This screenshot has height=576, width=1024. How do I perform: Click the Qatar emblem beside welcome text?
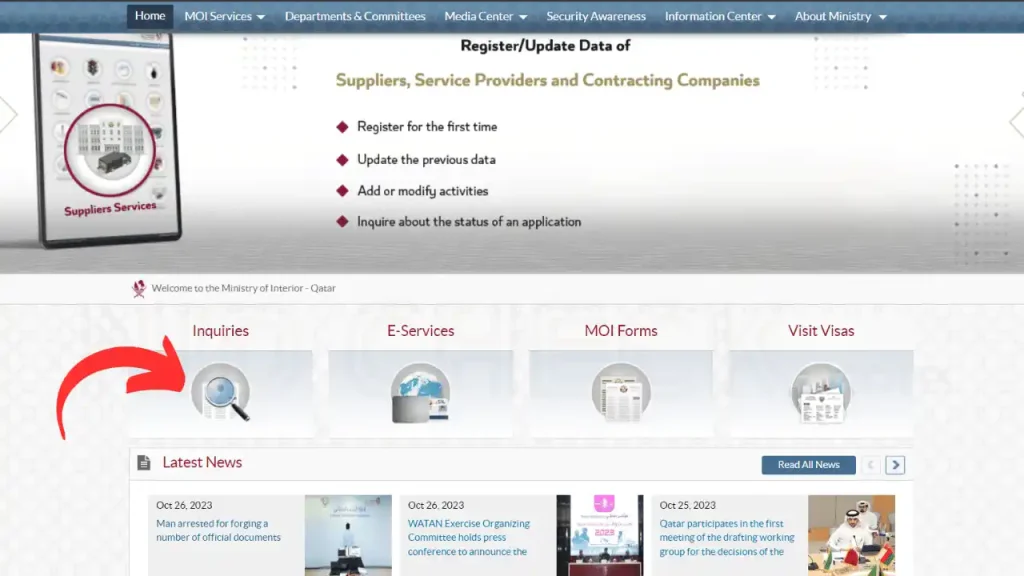click(139, 288)
